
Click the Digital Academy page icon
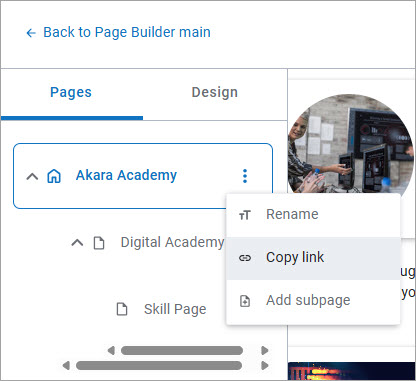[99, 243]
